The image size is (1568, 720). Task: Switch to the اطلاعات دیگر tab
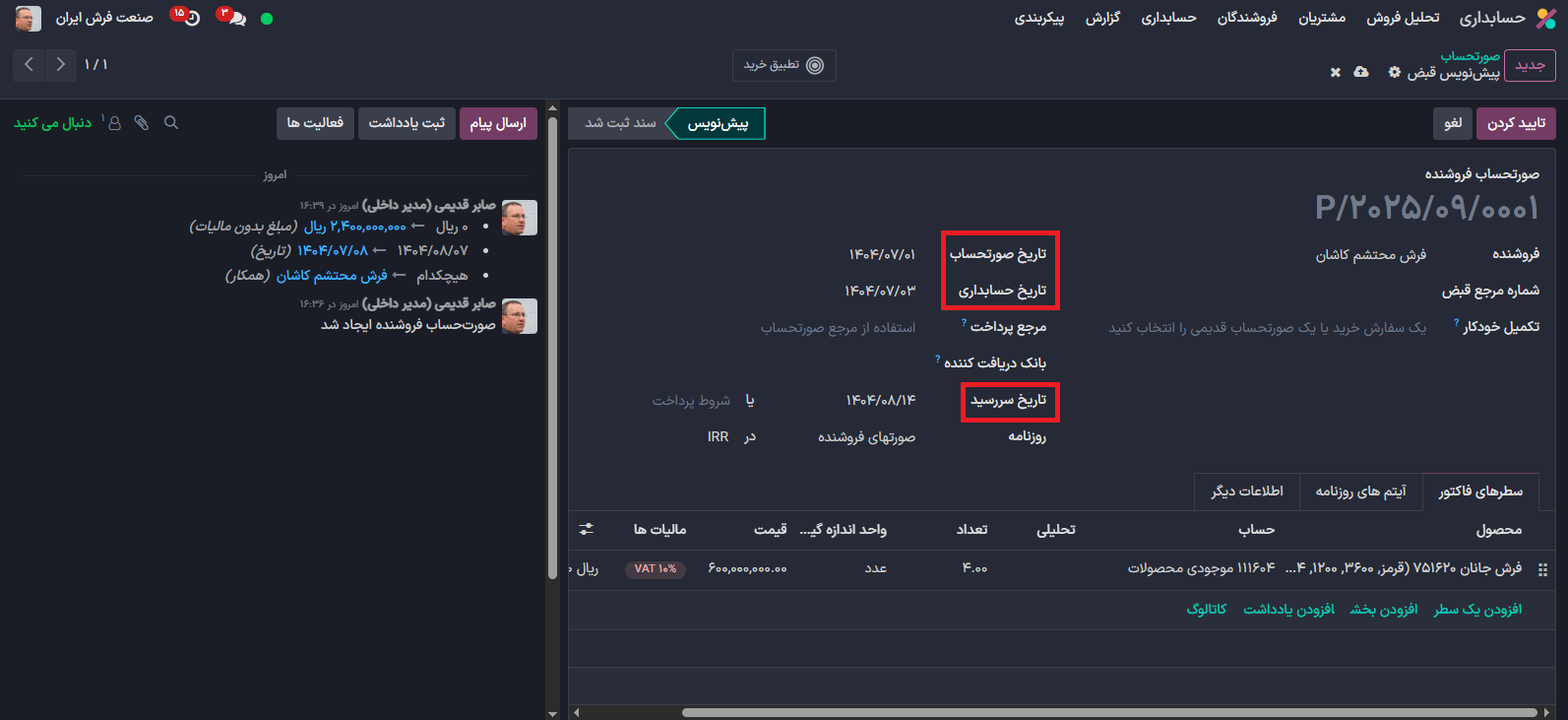click(1246, 491)
